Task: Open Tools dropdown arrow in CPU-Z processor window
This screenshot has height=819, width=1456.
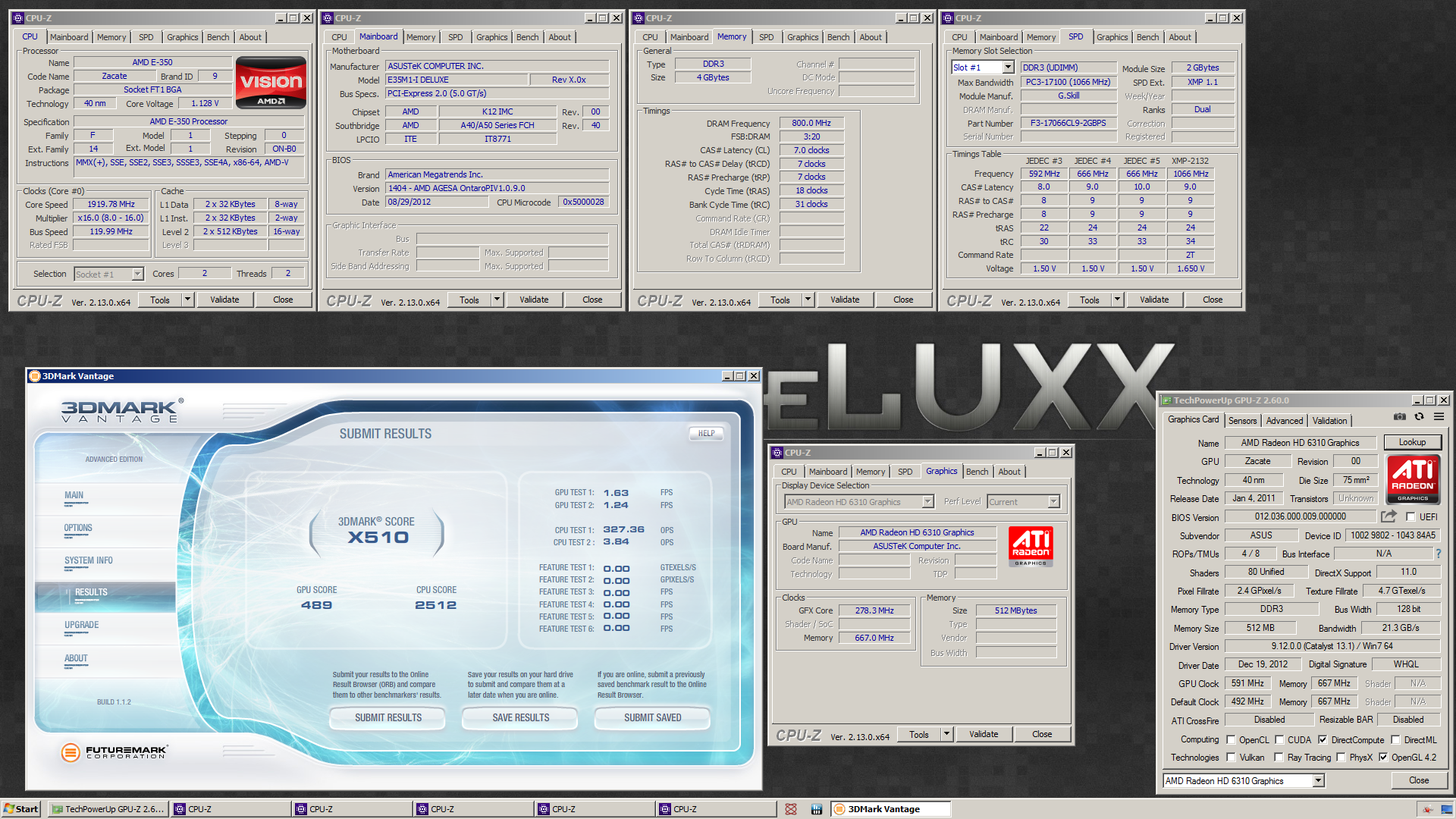Action: 187,300
